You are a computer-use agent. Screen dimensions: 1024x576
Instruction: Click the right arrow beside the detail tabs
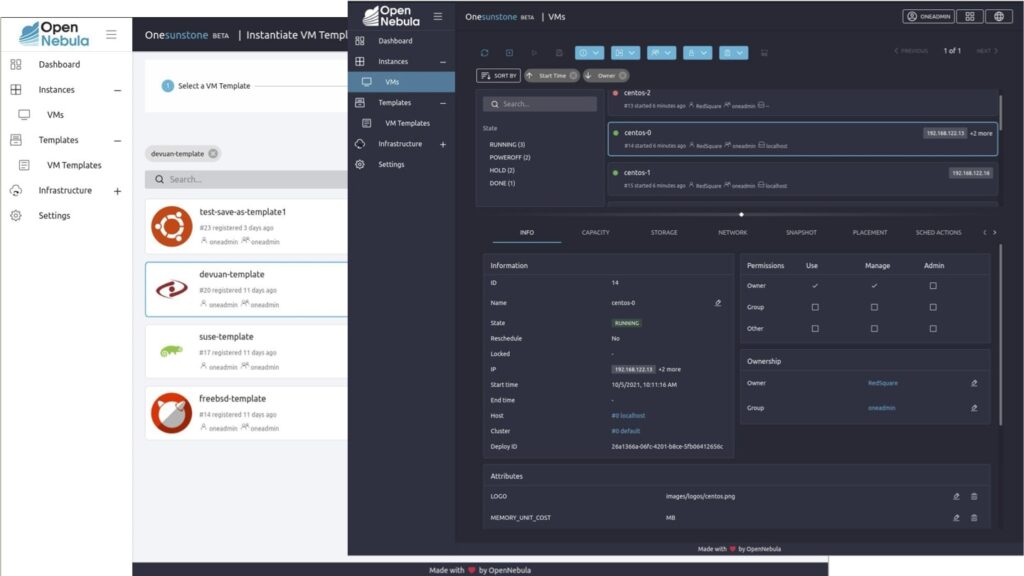[995, 232]
